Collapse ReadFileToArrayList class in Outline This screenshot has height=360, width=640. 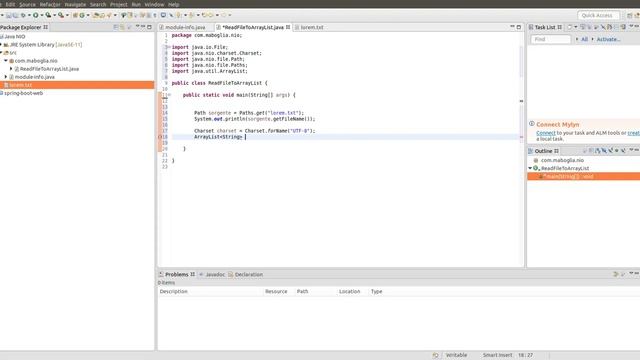530,168
